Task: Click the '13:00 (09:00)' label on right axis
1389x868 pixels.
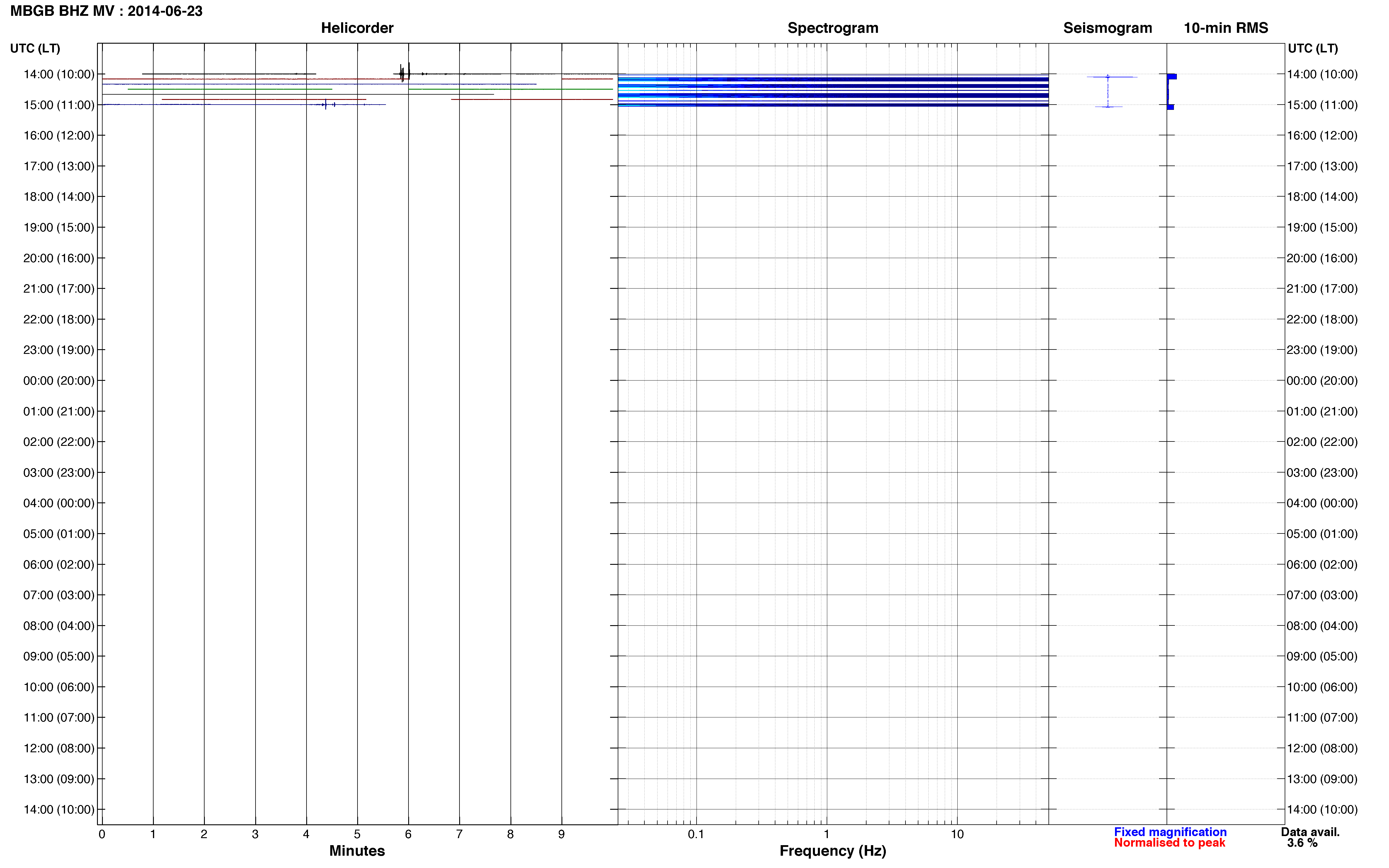Action: (x=1322, y=779)
